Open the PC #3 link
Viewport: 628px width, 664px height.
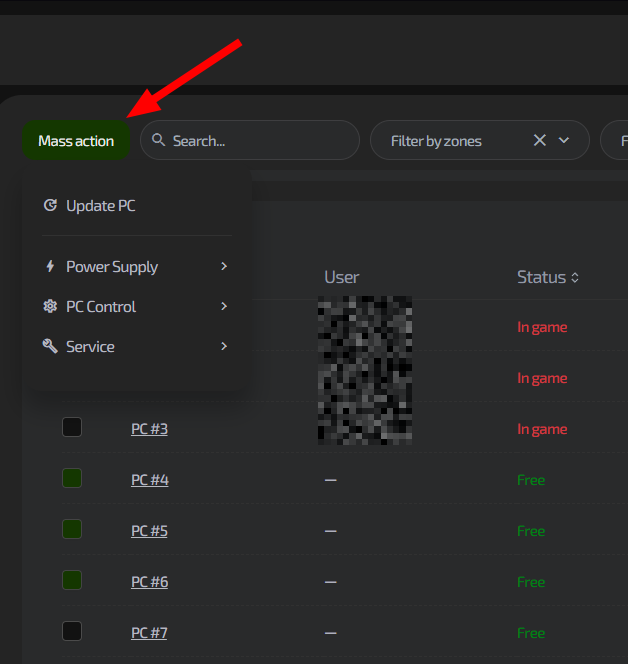[x=149, y=429]
